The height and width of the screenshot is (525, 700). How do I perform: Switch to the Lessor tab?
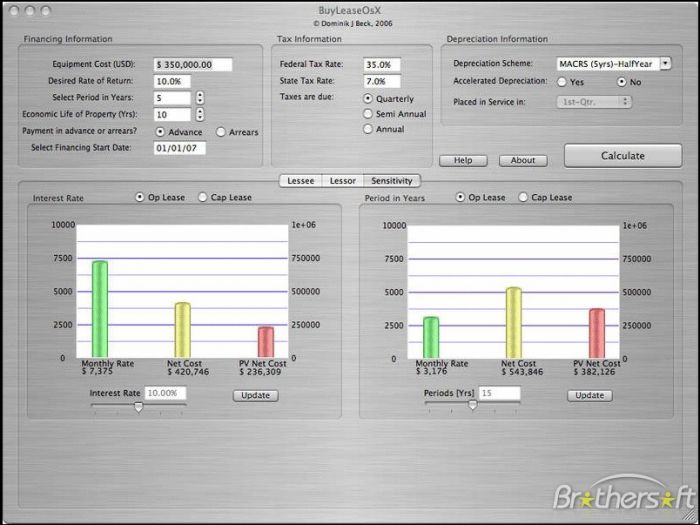click(x=343, y=181)
